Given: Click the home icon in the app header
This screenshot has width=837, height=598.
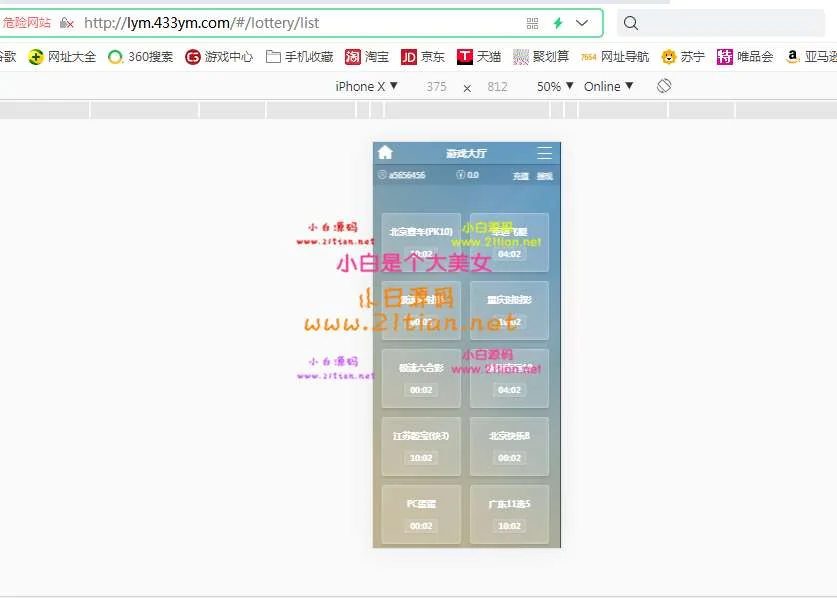Looking at the screenshot, I should tap(385, 153).
